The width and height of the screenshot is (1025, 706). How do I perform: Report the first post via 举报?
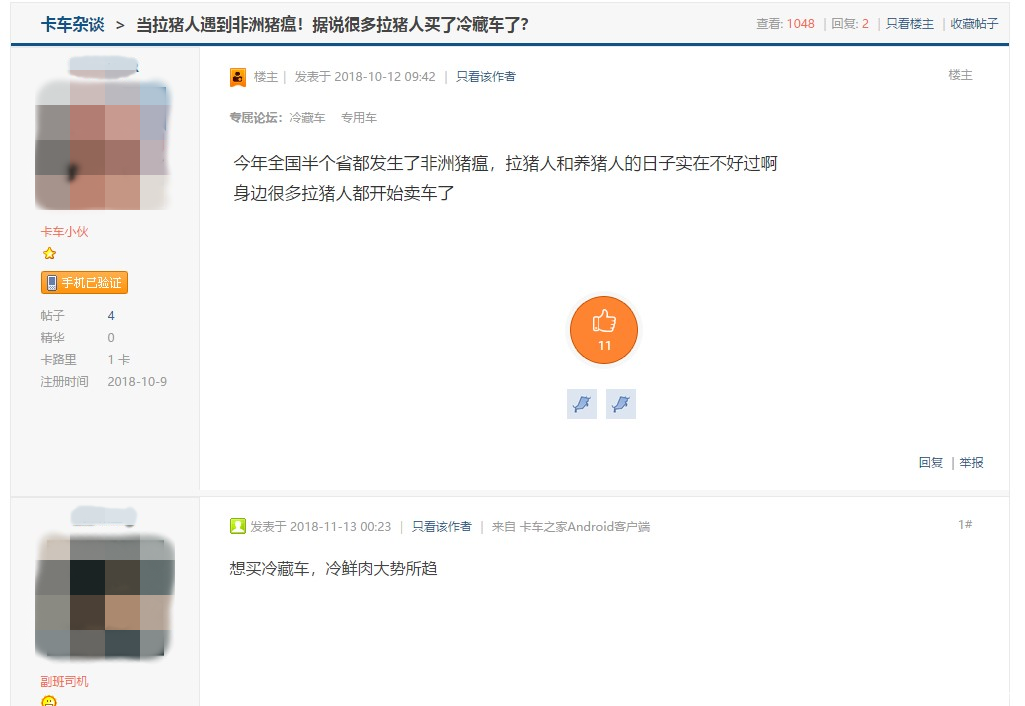[971, 463]
